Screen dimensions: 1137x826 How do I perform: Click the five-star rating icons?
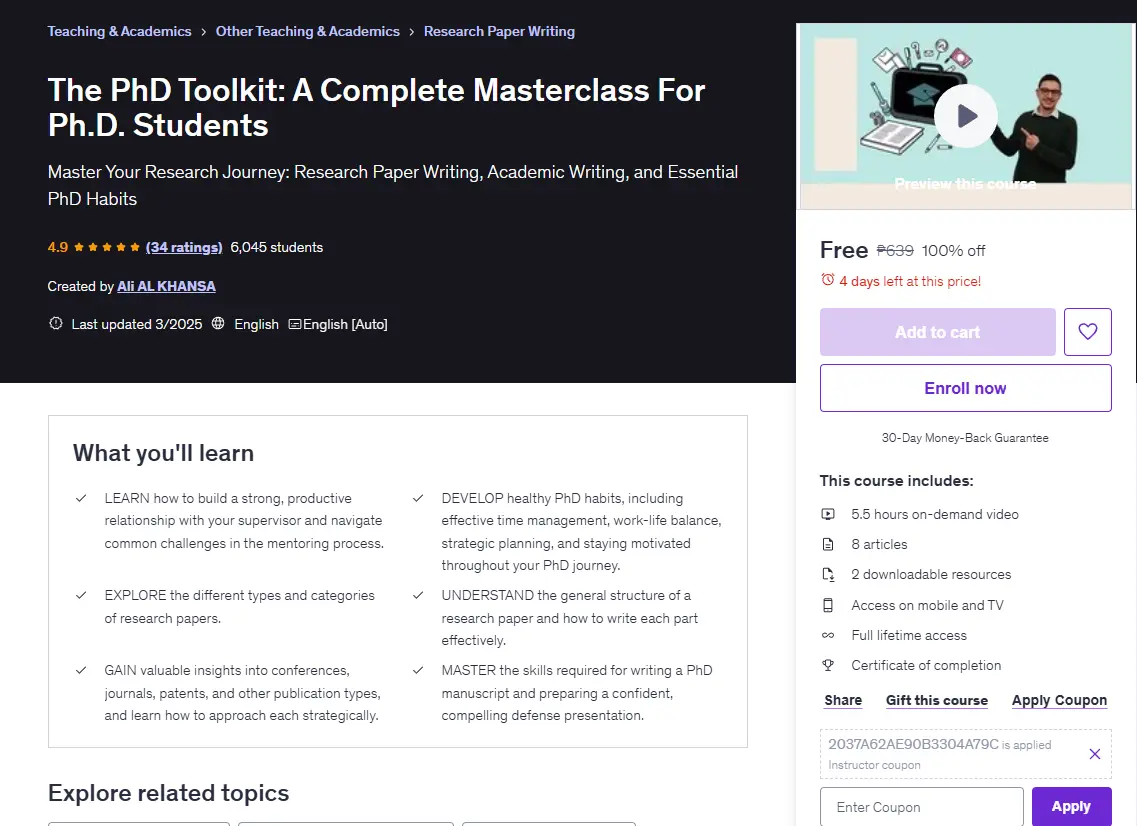coord(107,247)
